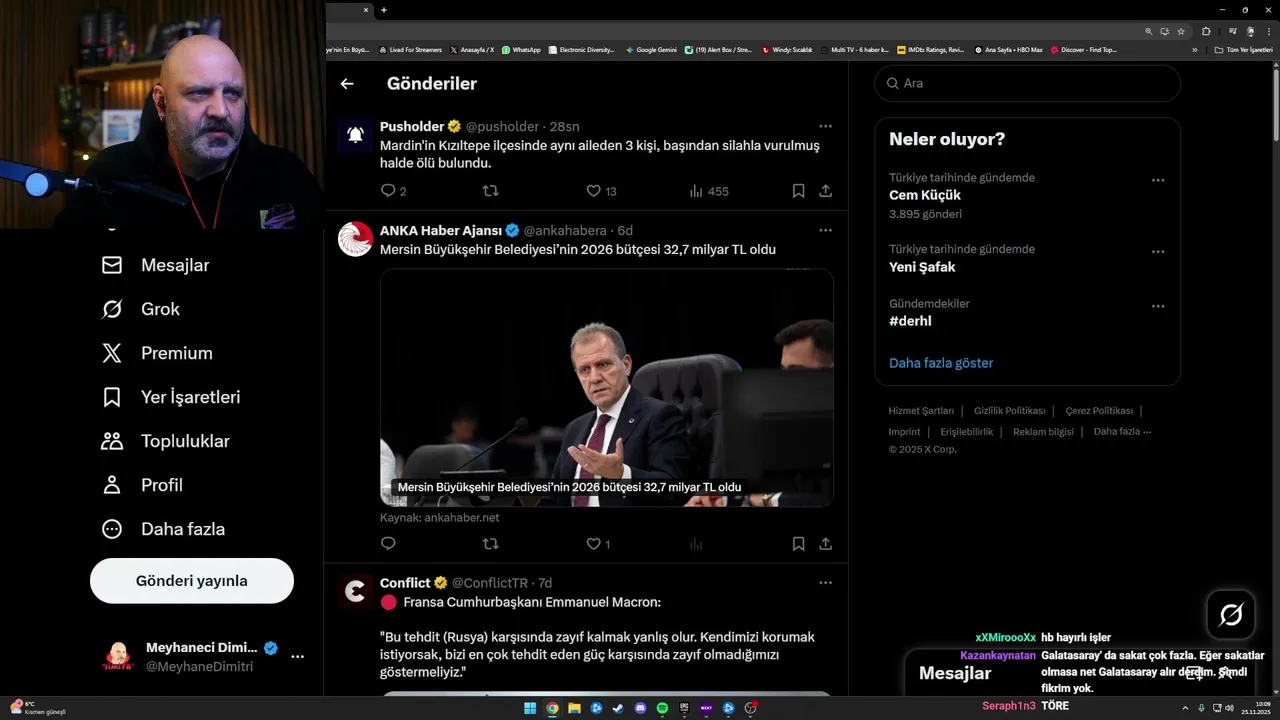1280x720 pixels.
Task: Open Ana Sayfa • HBO Max bookmark
Action: click(x=1008, y=49)
